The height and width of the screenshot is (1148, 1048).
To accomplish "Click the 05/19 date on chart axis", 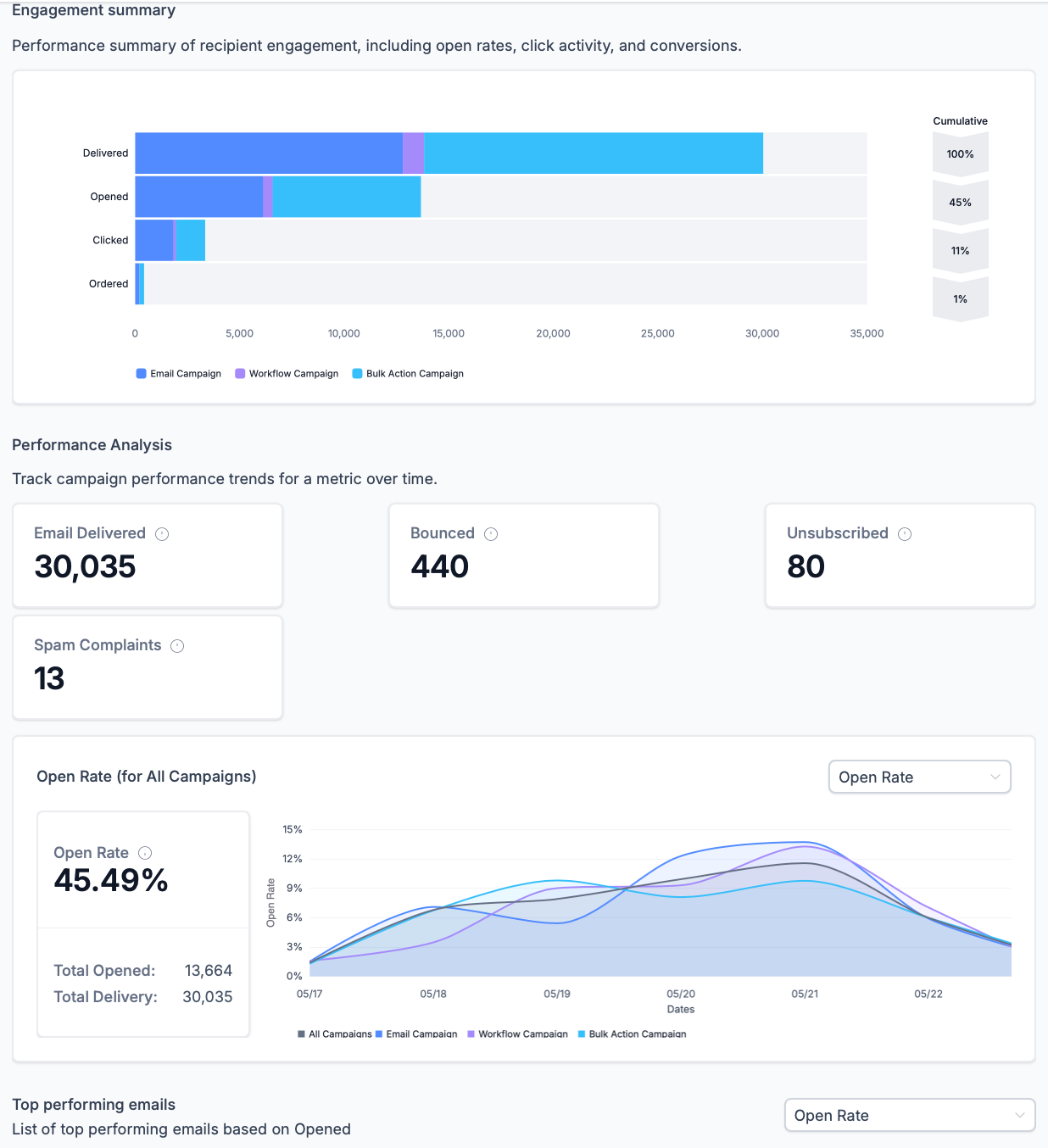I will point(557,994).
